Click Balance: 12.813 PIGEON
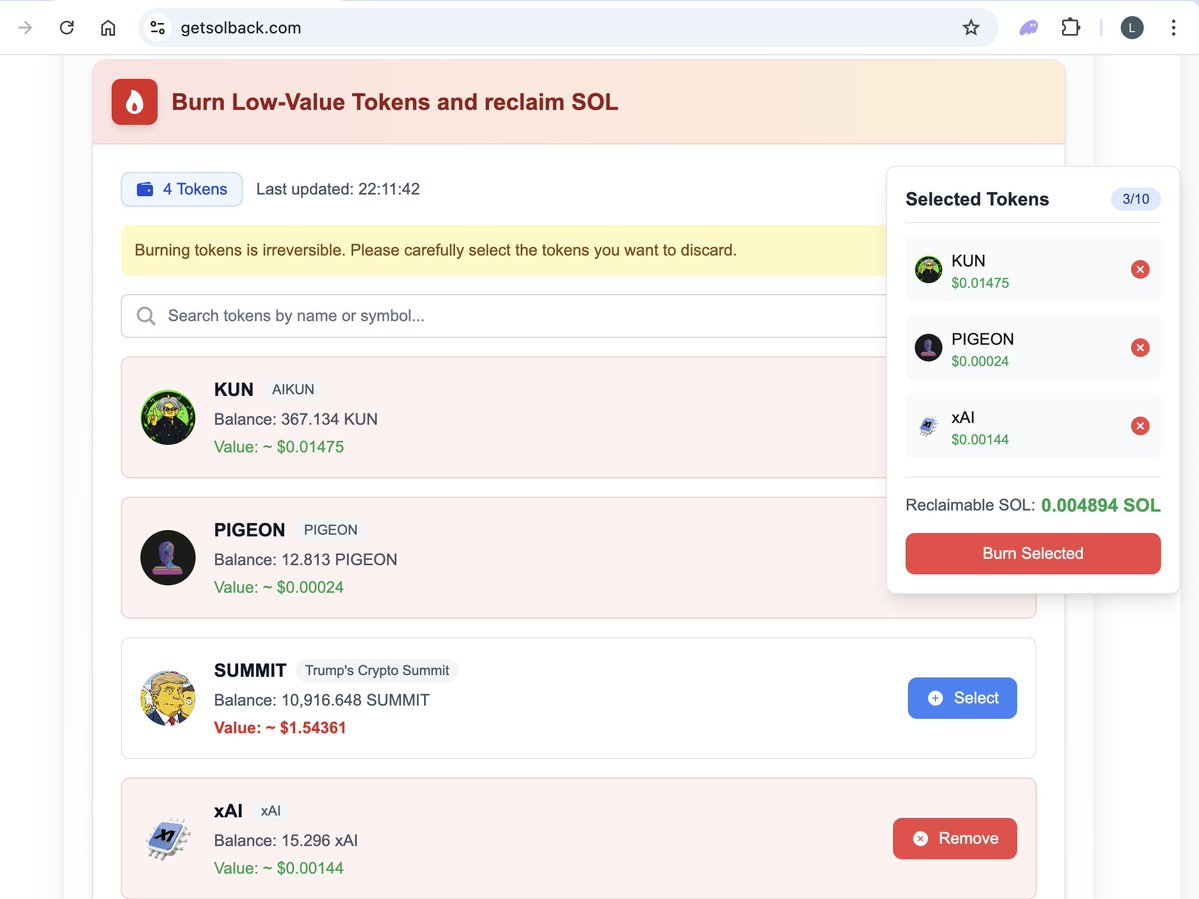This screenshot has width=1199, height=899. tap(305, 560)
